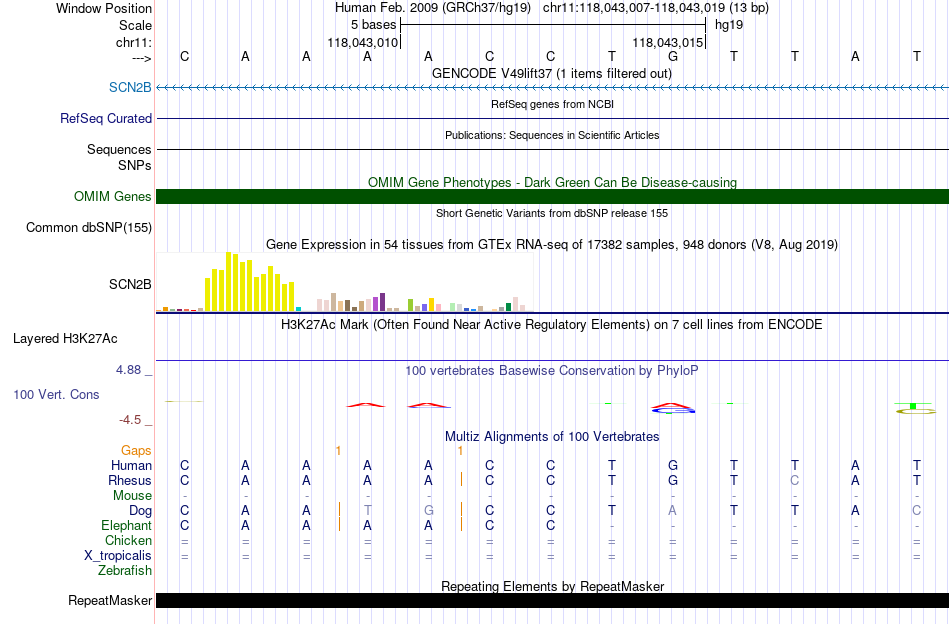The image size is (950, 624).
Task: Click the Common dbSNP(155) track label
Action: point(89,227)
